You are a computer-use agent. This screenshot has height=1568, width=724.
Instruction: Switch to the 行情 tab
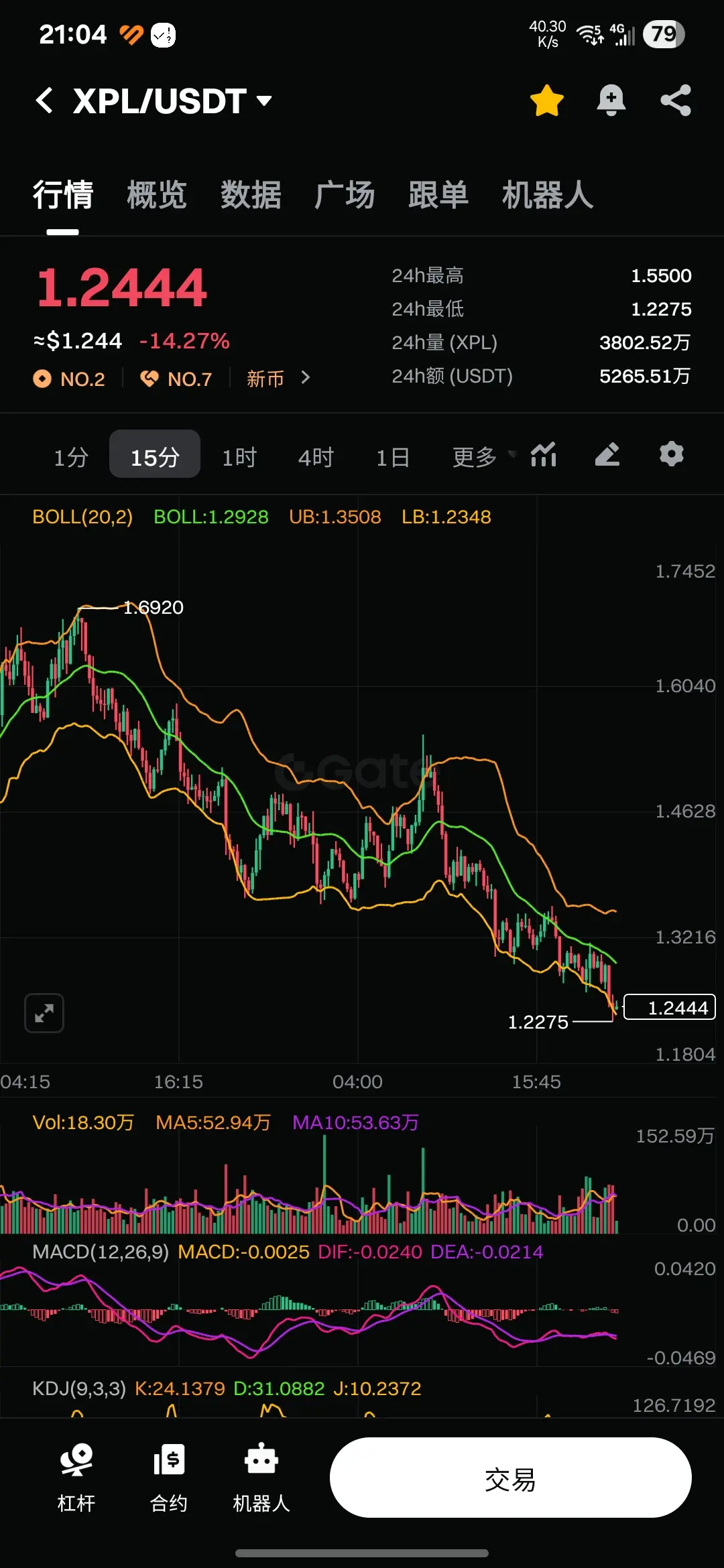tap(63, 195)
